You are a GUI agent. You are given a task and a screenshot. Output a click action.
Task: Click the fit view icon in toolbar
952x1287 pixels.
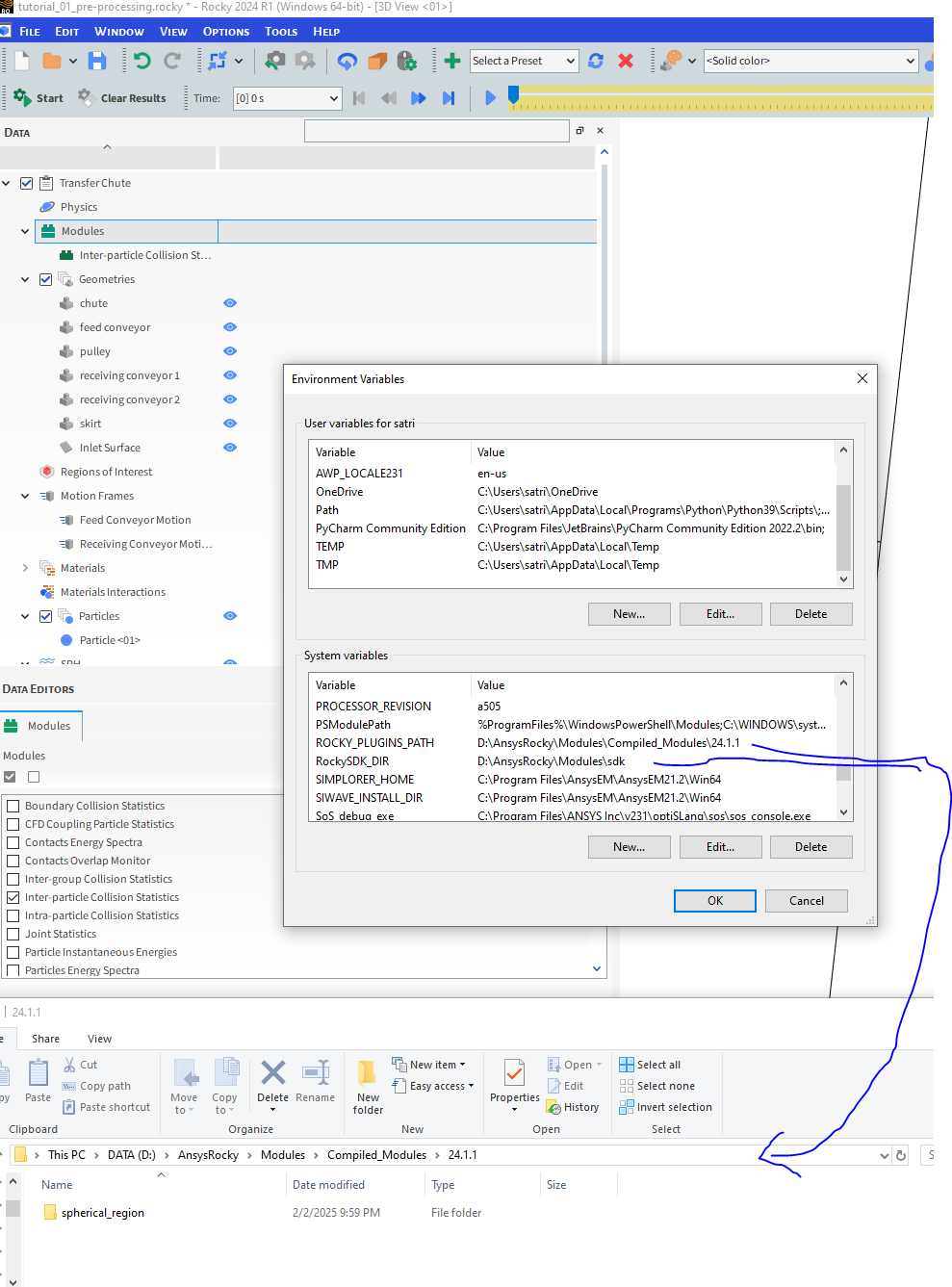(219, 61)
